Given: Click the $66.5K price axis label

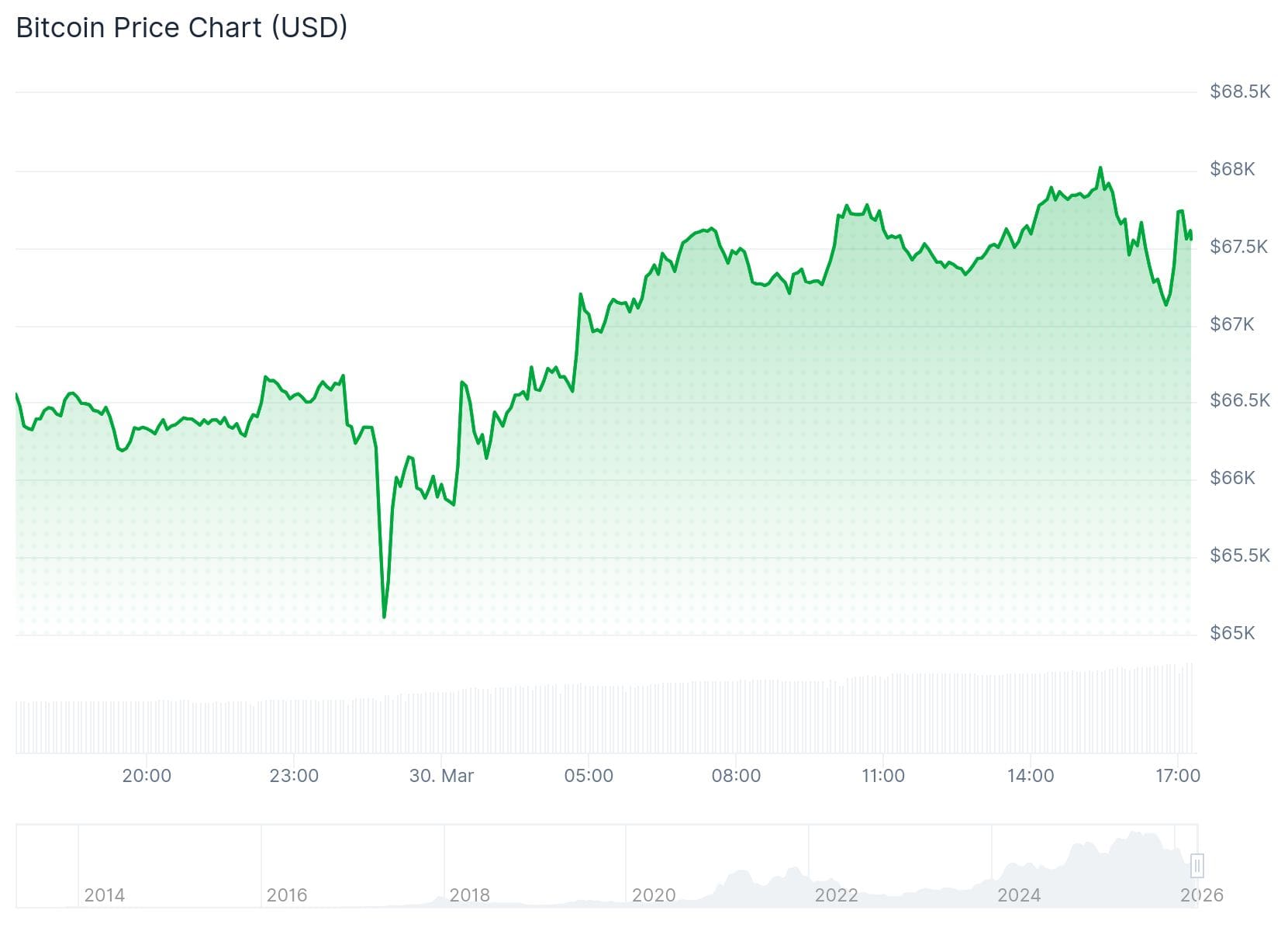Looking at the screenshot, I should point(1239,401).
